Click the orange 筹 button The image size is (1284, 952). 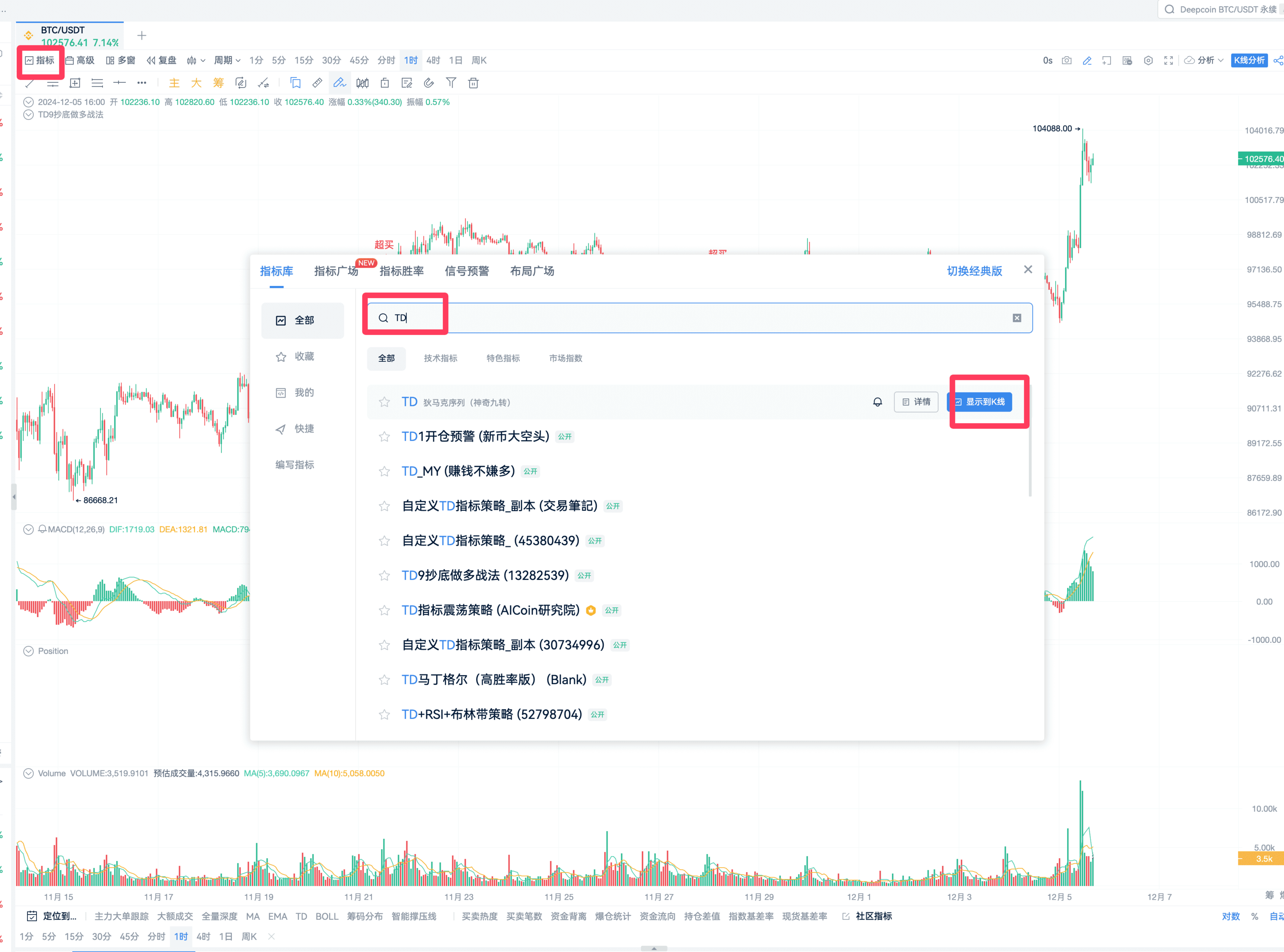click(218, 83)
